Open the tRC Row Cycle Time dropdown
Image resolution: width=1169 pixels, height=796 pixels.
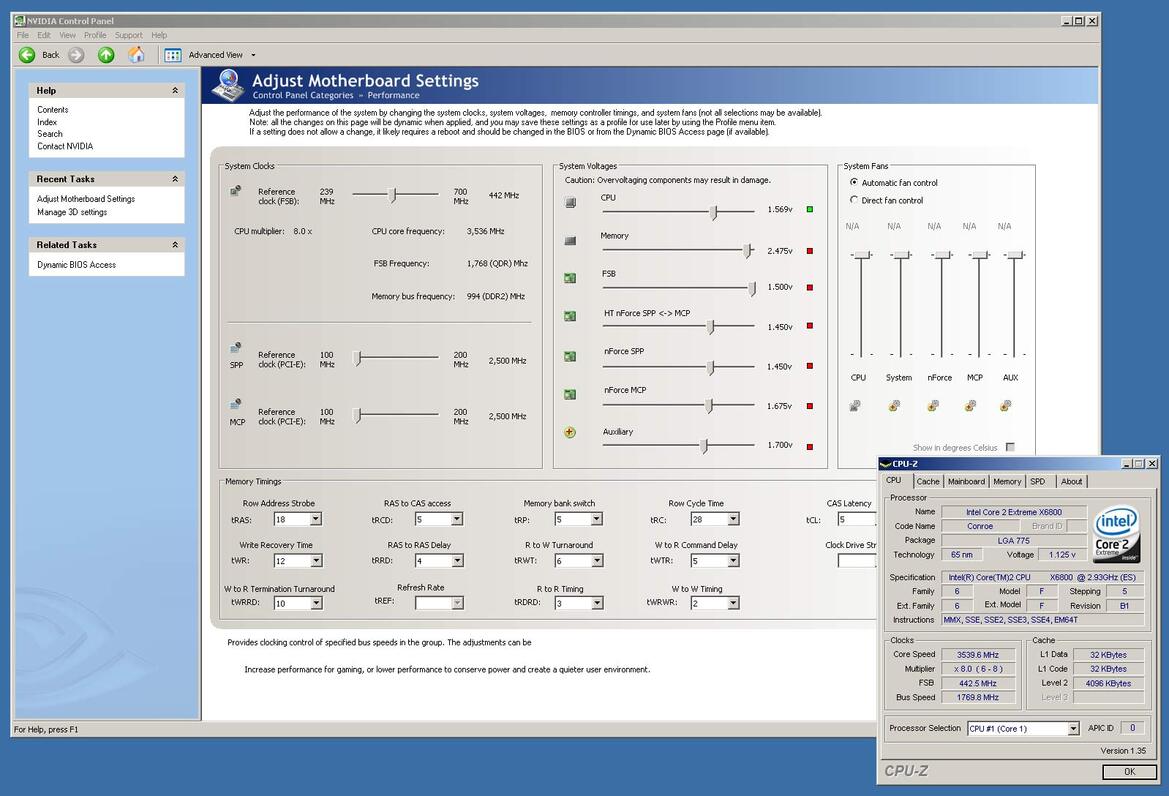pos(734,519)
